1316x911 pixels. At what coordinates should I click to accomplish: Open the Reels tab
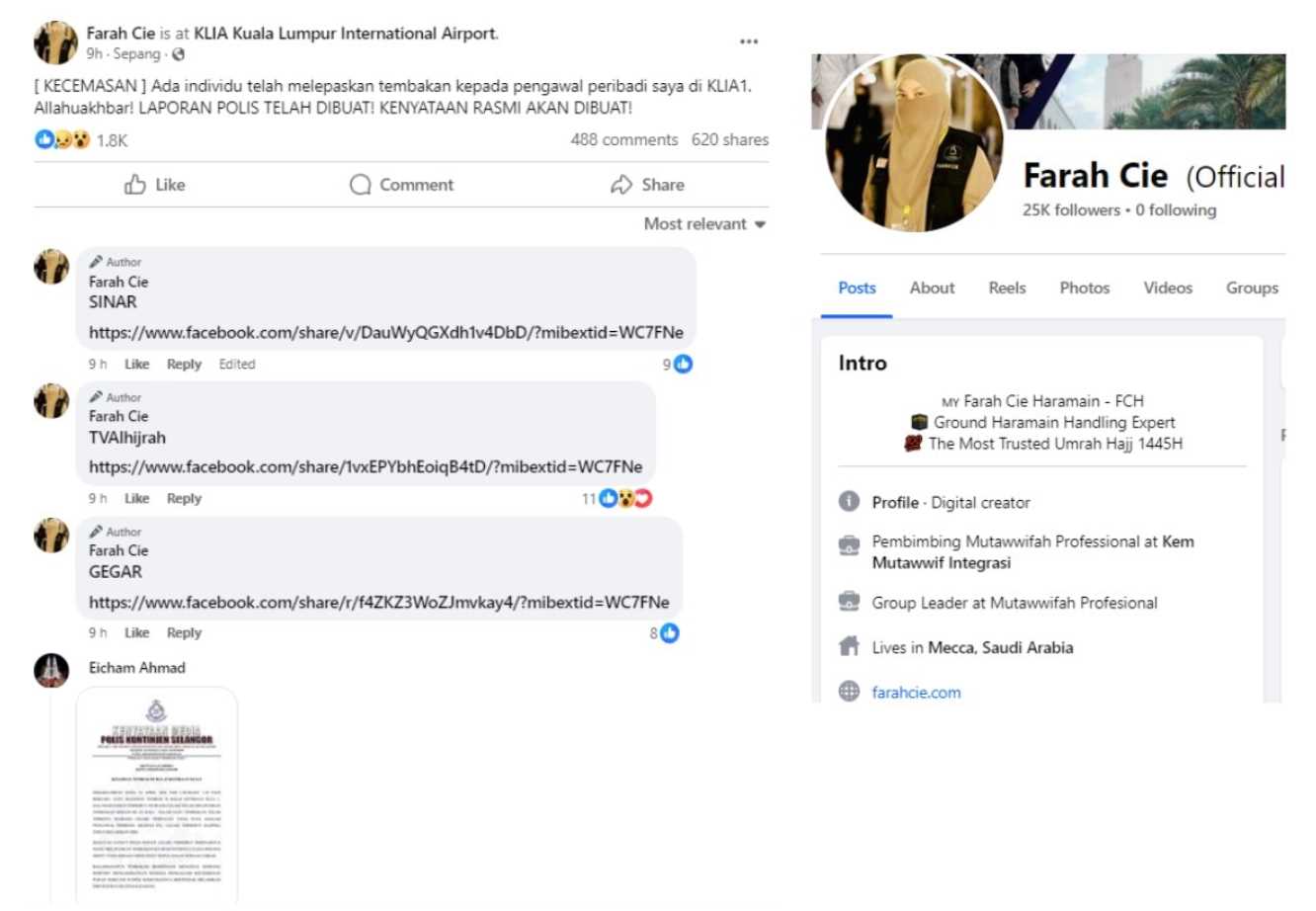point(1007,289)
